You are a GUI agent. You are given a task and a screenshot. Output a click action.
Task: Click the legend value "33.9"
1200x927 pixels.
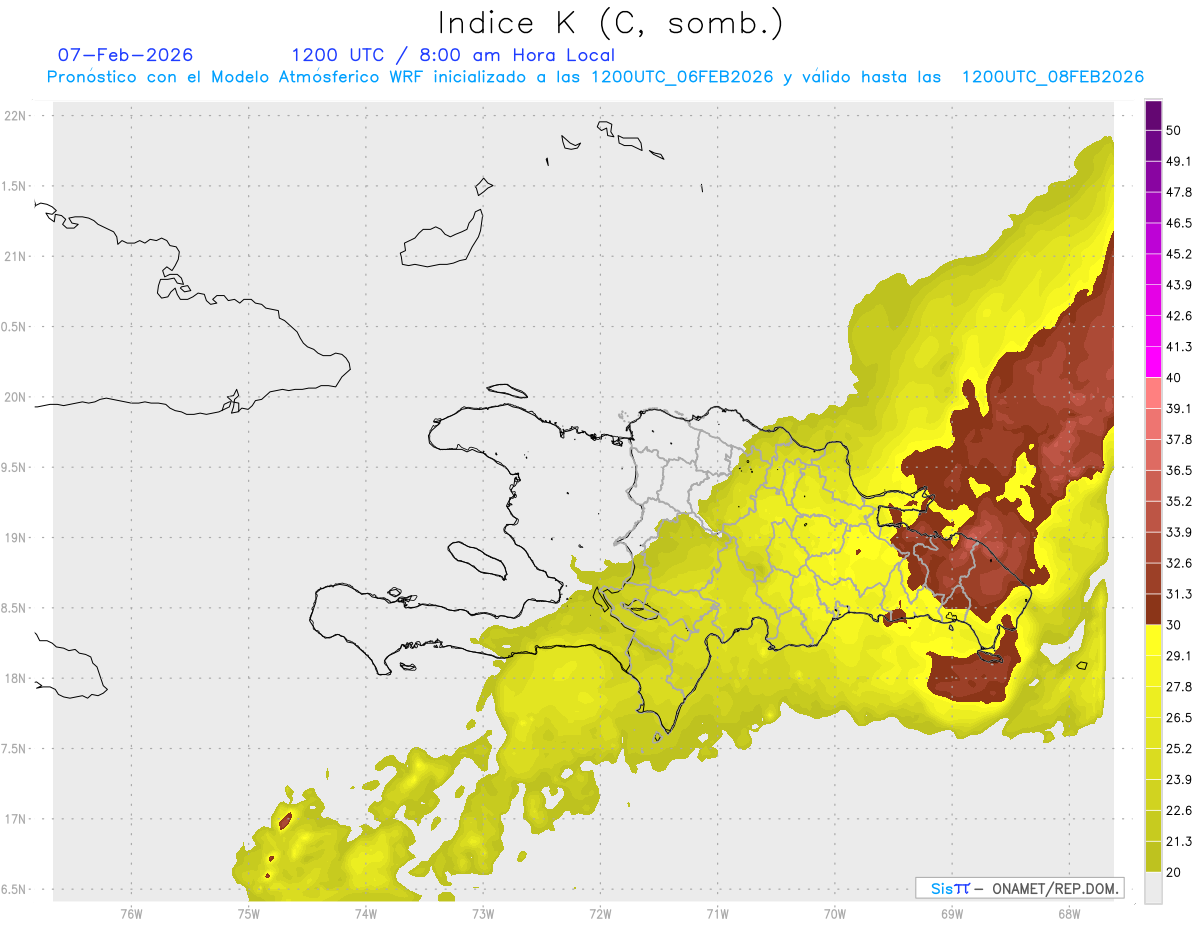click(x=1179, y=532)
